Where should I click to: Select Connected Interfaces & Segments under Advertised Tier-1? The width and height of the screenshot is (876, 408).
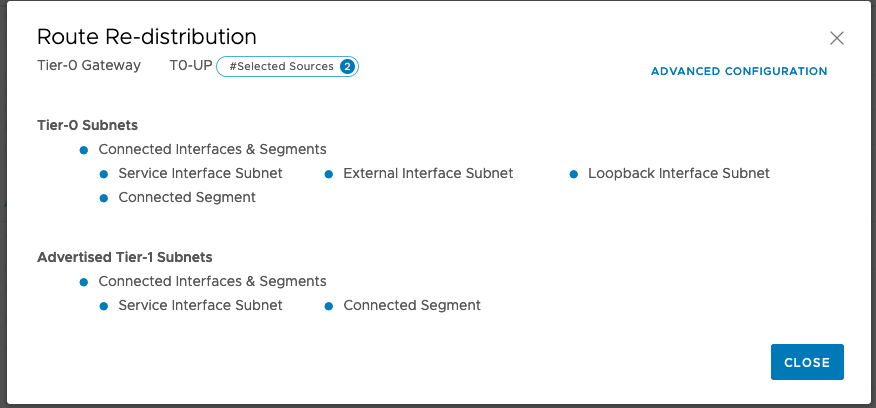coord(212,282)
